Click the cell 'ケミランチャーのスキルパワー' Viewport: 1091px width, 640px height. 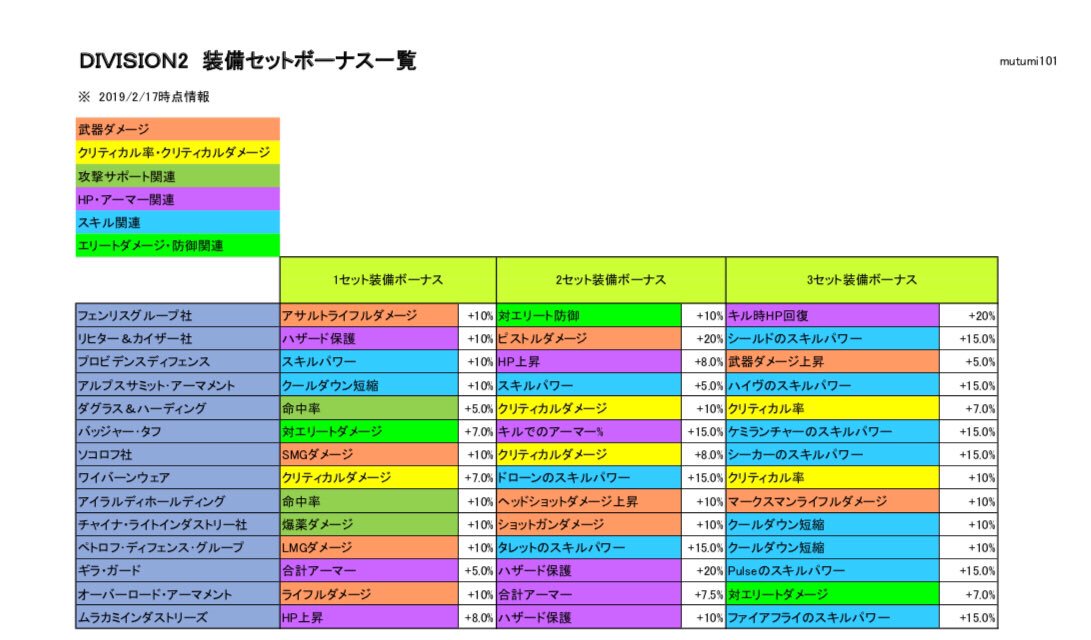tap(833, 431)
